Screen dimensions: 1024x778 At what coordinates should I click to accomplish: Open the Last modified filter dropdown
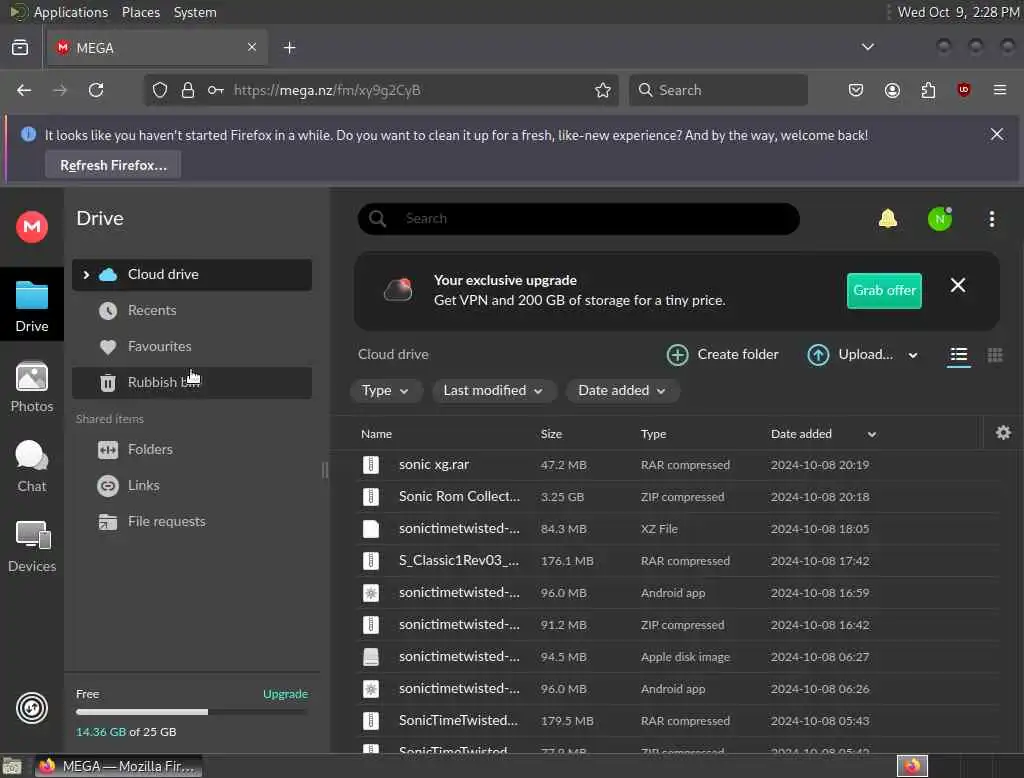point(494,391)
